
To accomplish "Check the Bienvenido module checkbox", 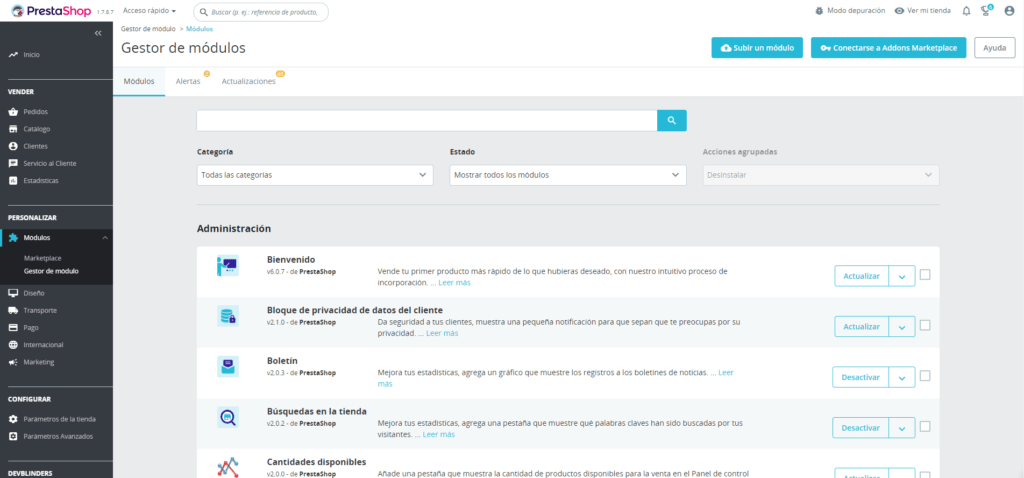I will (925, 275).
